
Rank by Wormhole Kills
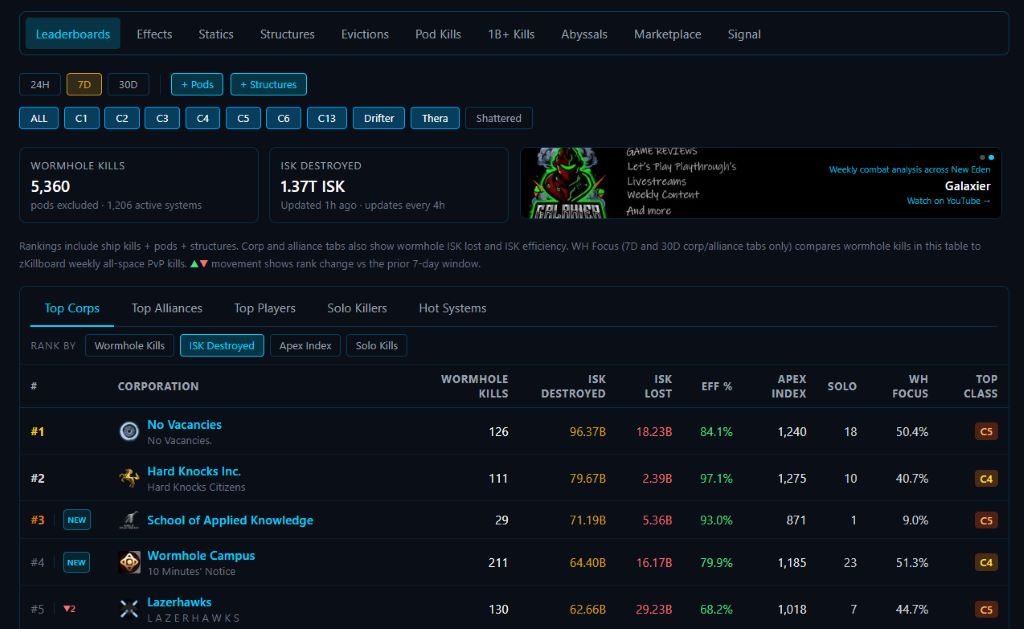point(129,346)
